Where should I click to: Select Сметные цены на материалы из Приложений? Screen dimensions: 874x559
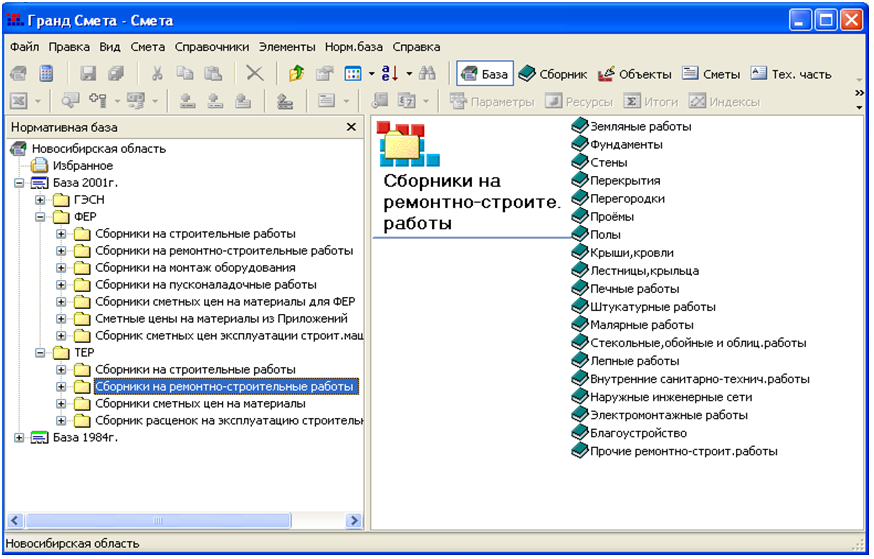coord(221,319)
